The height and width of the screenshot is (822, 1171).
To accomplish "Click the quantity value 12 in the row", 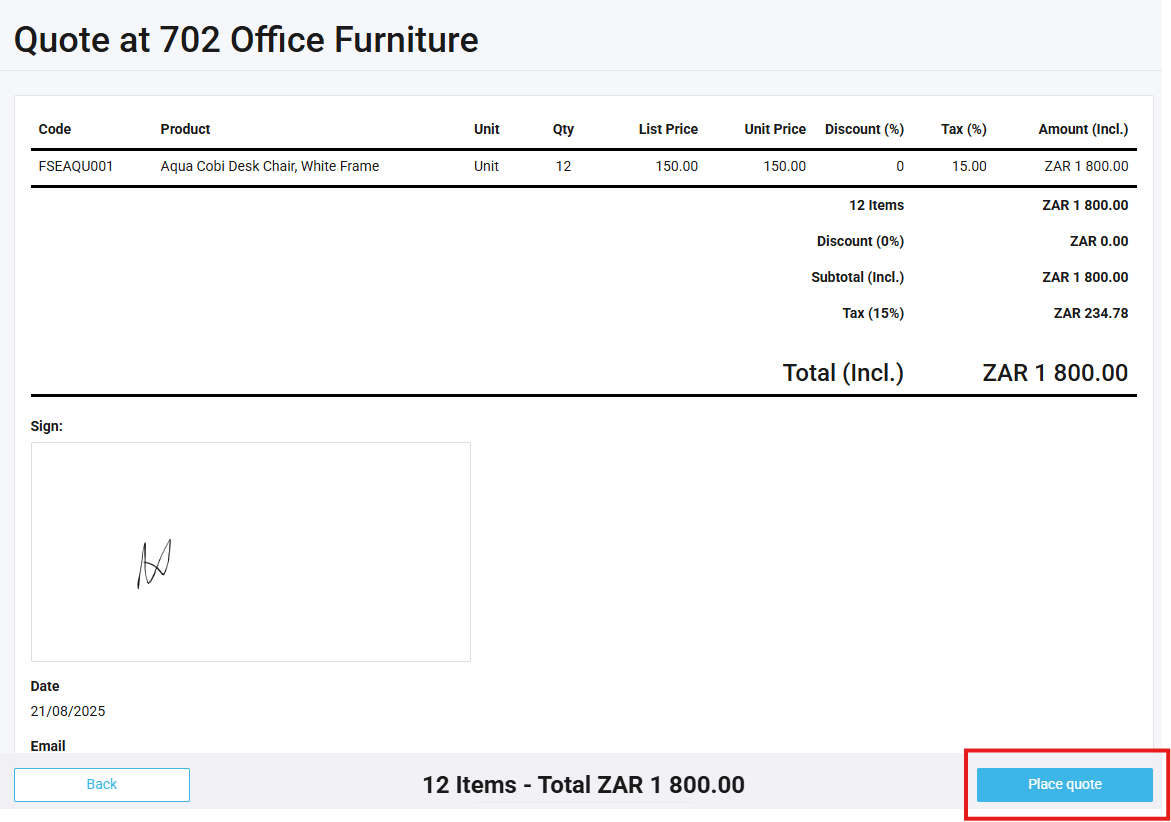I will pos(564,166).
